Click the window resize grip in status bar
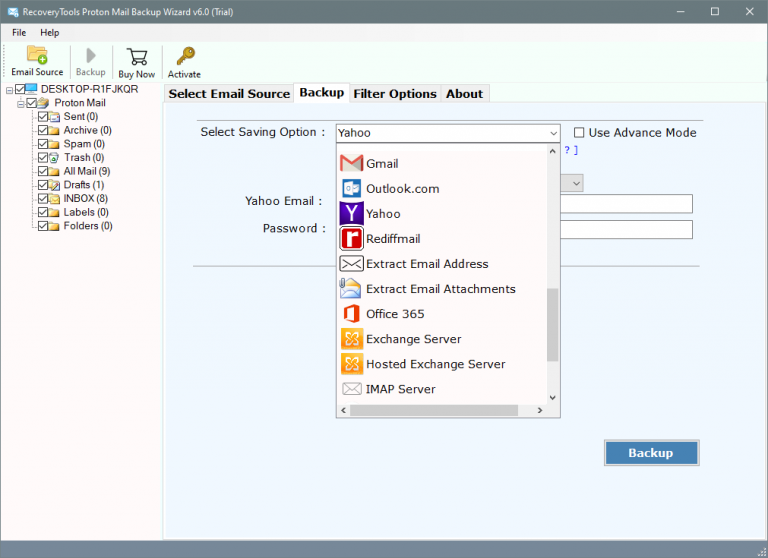The height and width of the screenshot is (558, 768). point(762,552)
